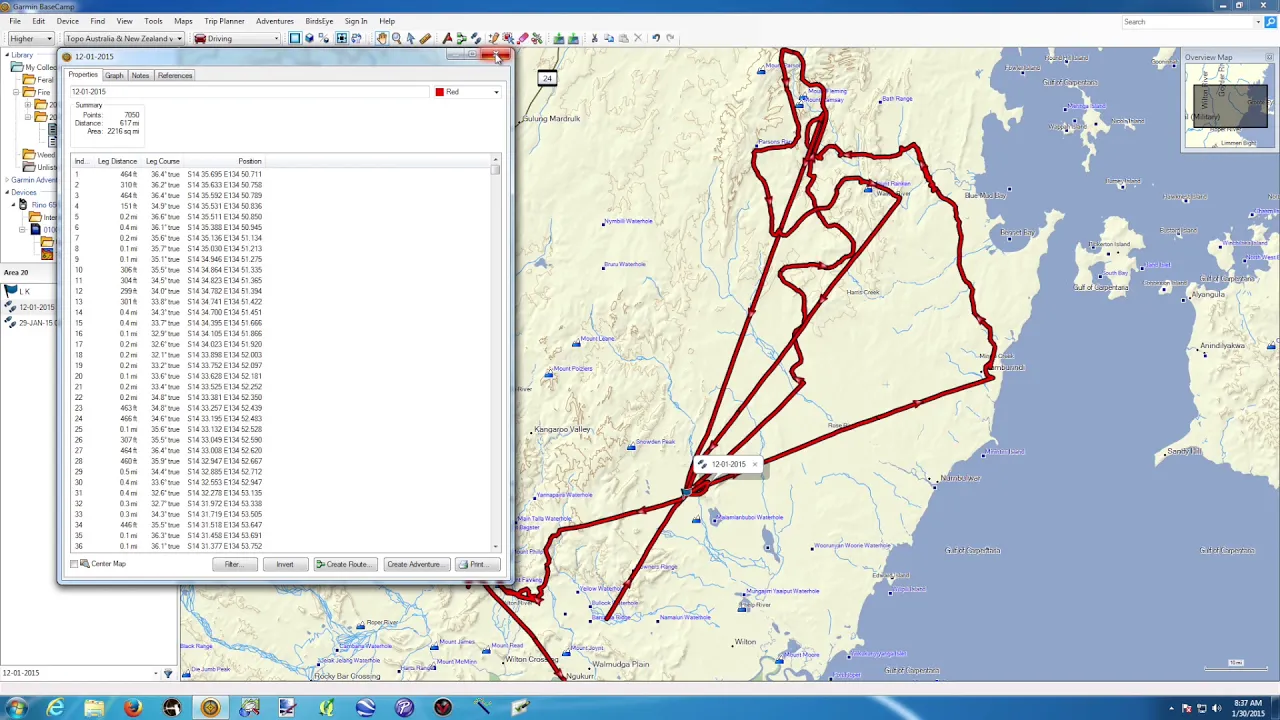This screenshot has height=720, width=1280.
Task: Click the L K flag waypoint icon
Action: coord(10,291)
